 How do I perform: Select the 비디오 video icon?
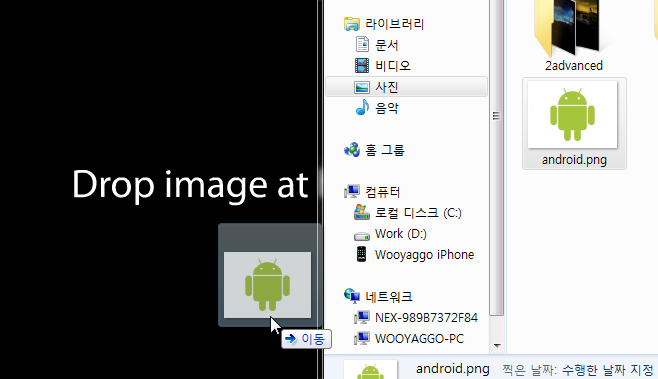point(362,65)
